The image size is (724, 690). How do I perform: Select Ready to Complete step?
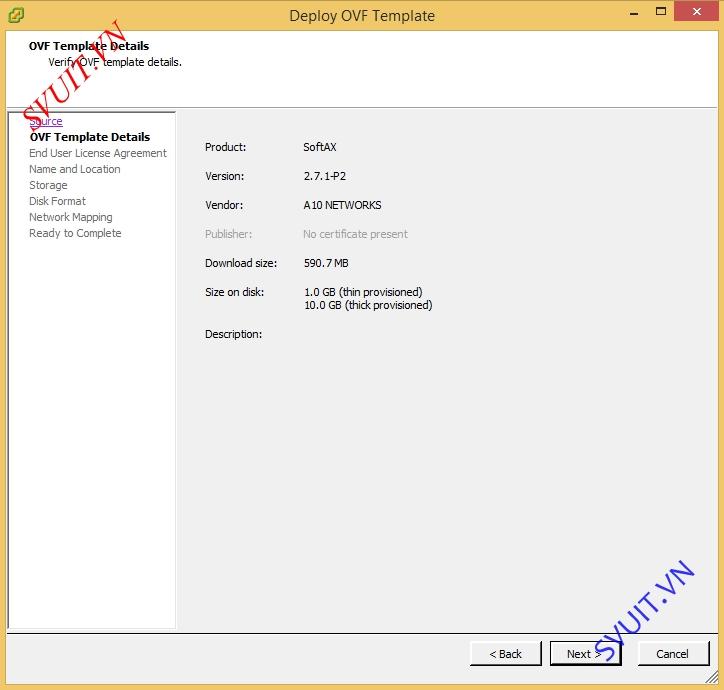[75, 233]
